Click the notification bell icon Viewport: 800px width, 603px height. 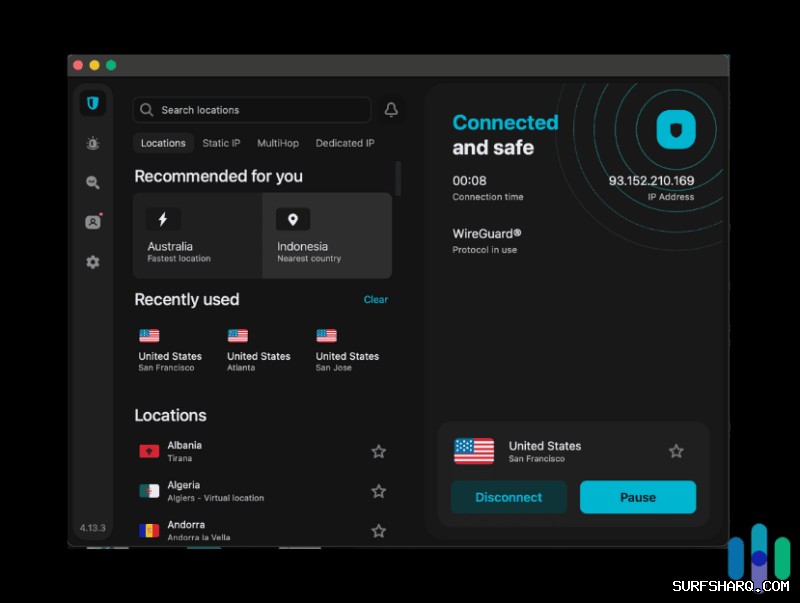coord(391,110)
